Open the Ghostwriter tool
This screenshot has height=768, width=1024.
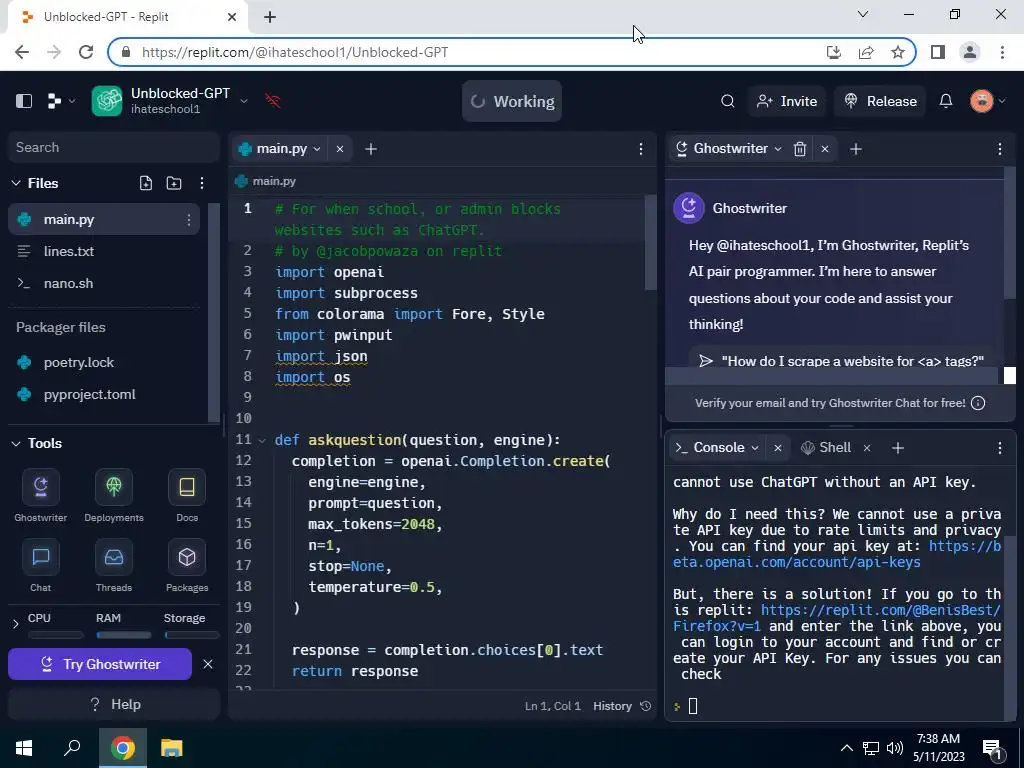[40, 496]
